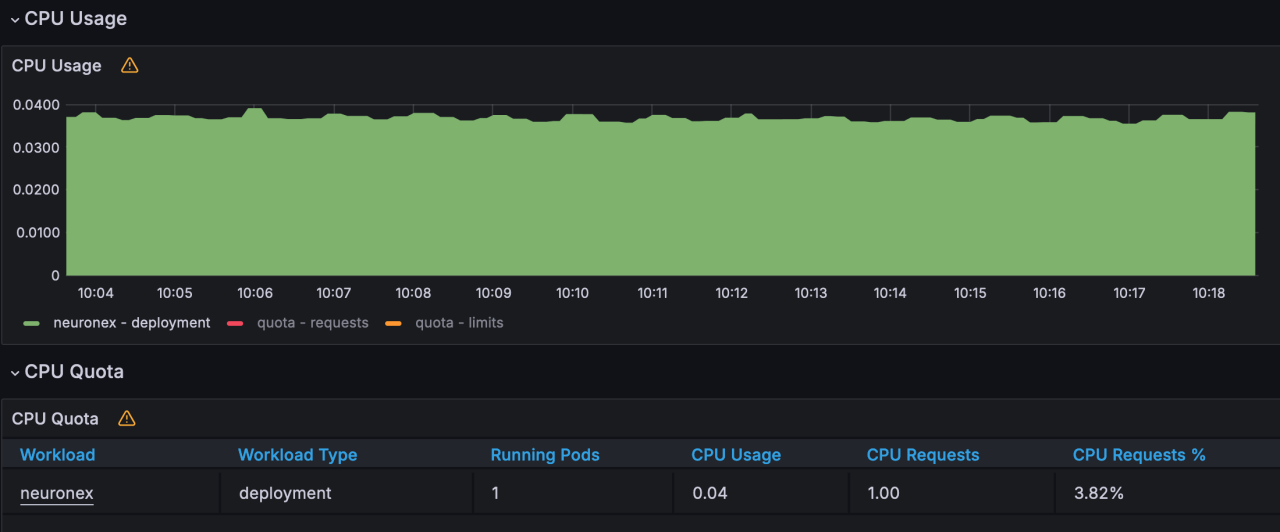Screen dimensions: 1280x532
Task: Click the green neuronex legend color swatch
Action: (32, 323)
